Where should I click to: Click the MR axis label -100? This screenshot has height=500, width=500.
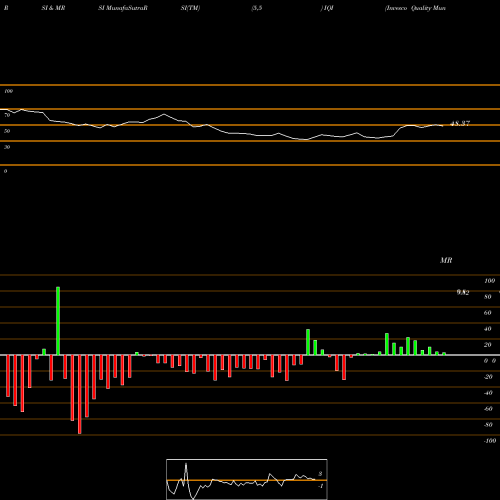490,441
